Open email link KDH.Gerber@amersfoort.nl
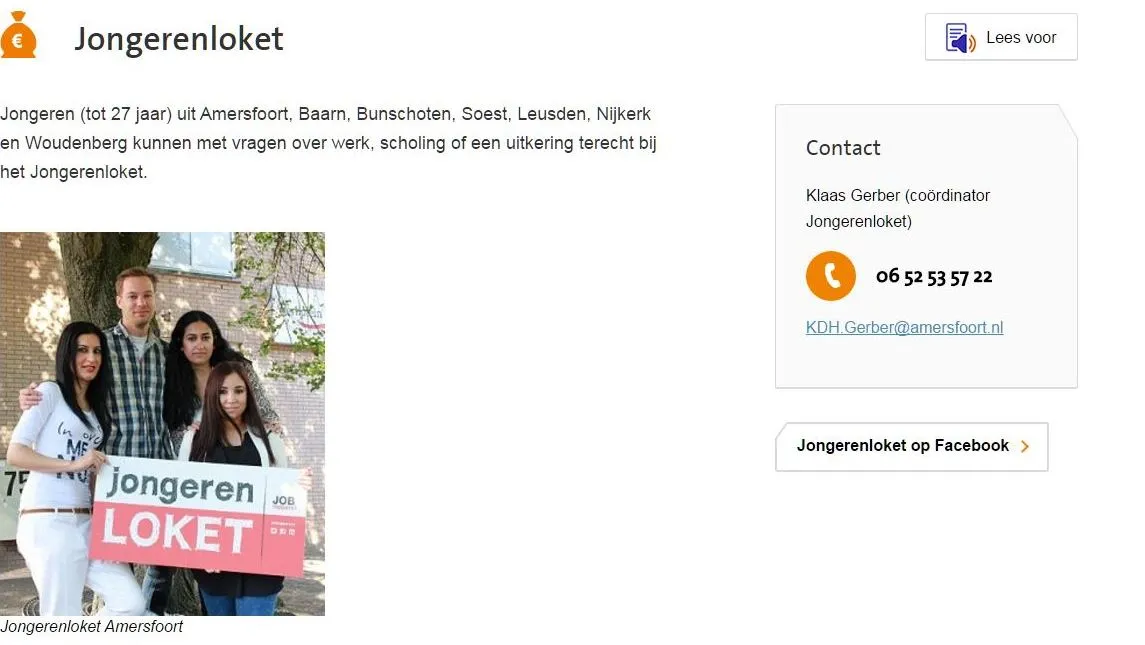 904,327
